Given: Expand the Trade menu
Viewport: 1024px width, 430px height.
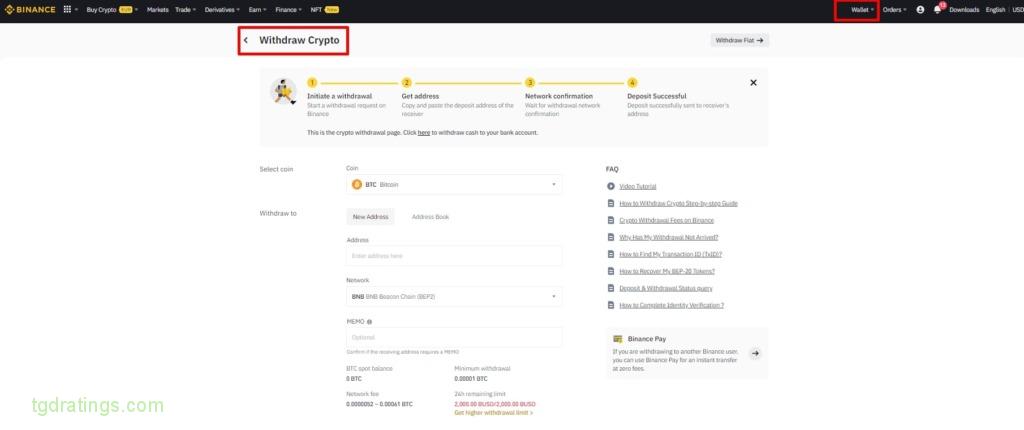Looking at the screenshot, I should click(x=185, y=10).
